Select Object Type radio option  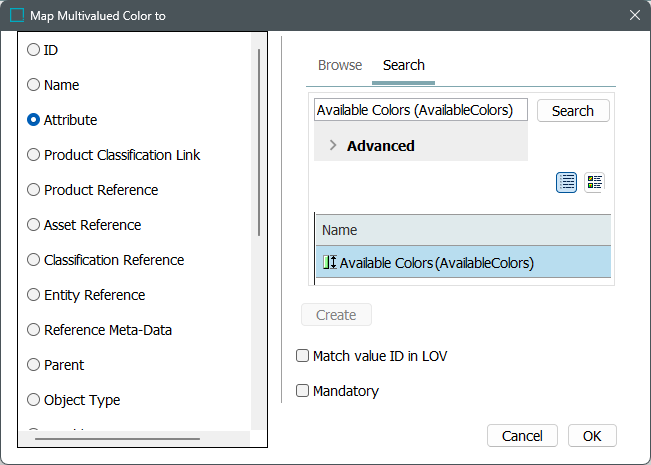pos(33,400)
